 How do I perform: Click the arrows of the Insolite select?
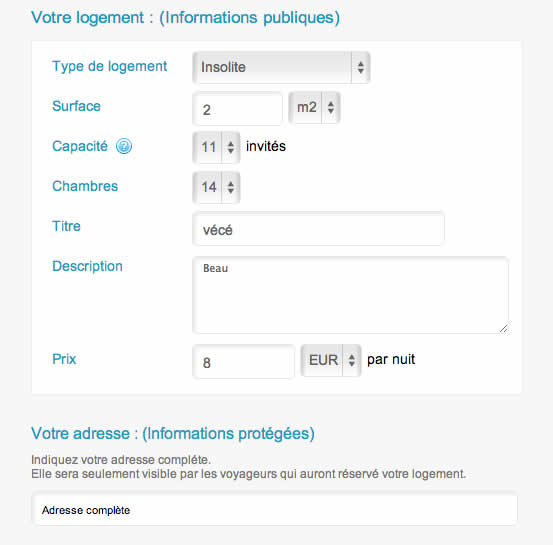pos(360,67)
